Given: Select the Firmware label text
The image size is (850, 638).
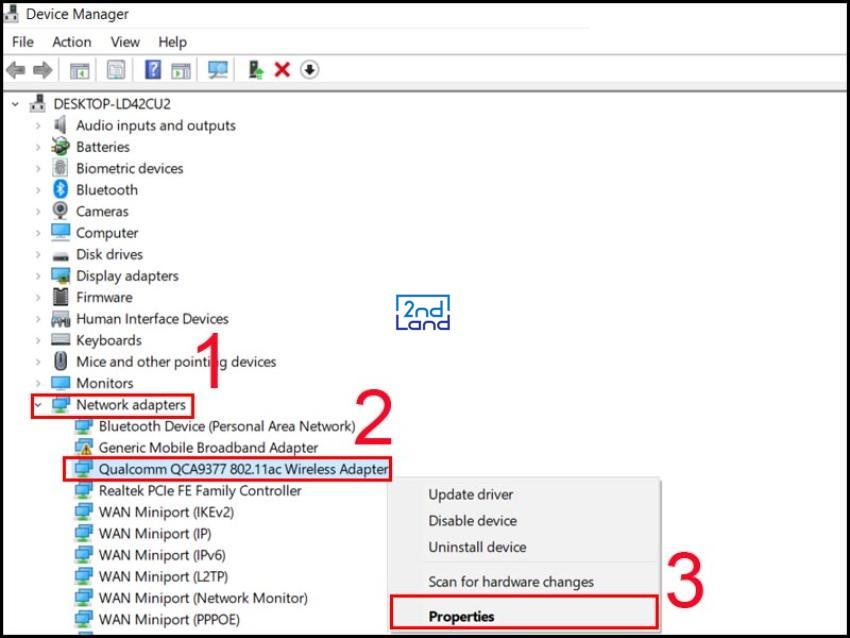Looking at the screenshot, I should pos(104,297).
